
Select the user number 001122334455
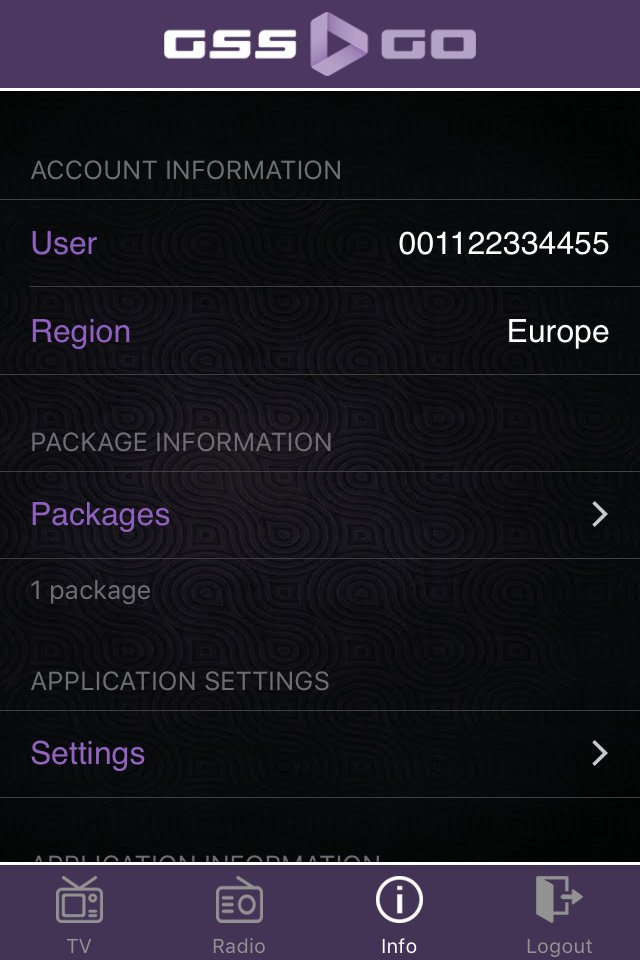[x=503, y=243]
